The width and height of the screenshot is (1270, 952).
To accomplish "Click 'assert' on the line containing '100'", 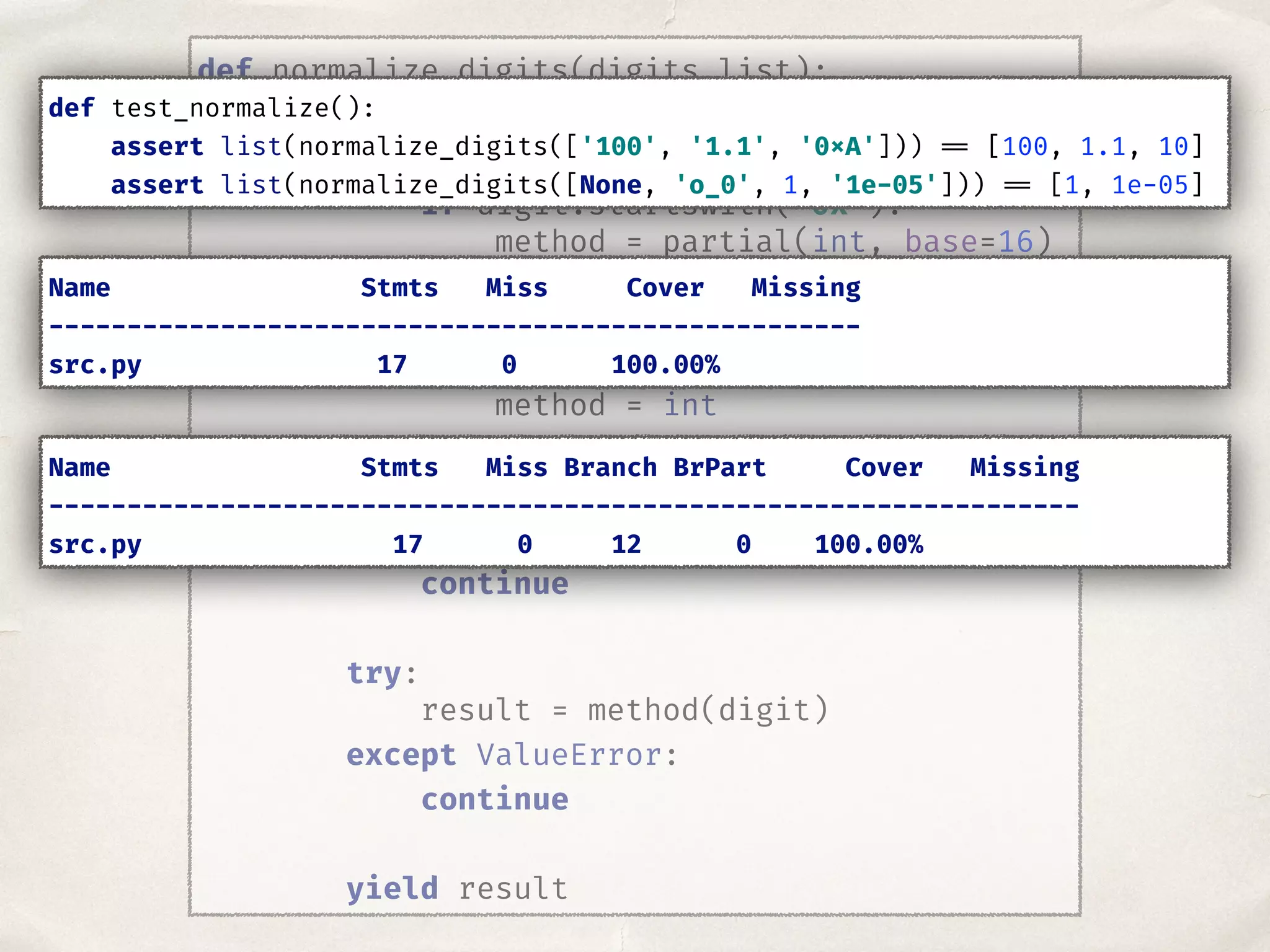I will (157, 147).
